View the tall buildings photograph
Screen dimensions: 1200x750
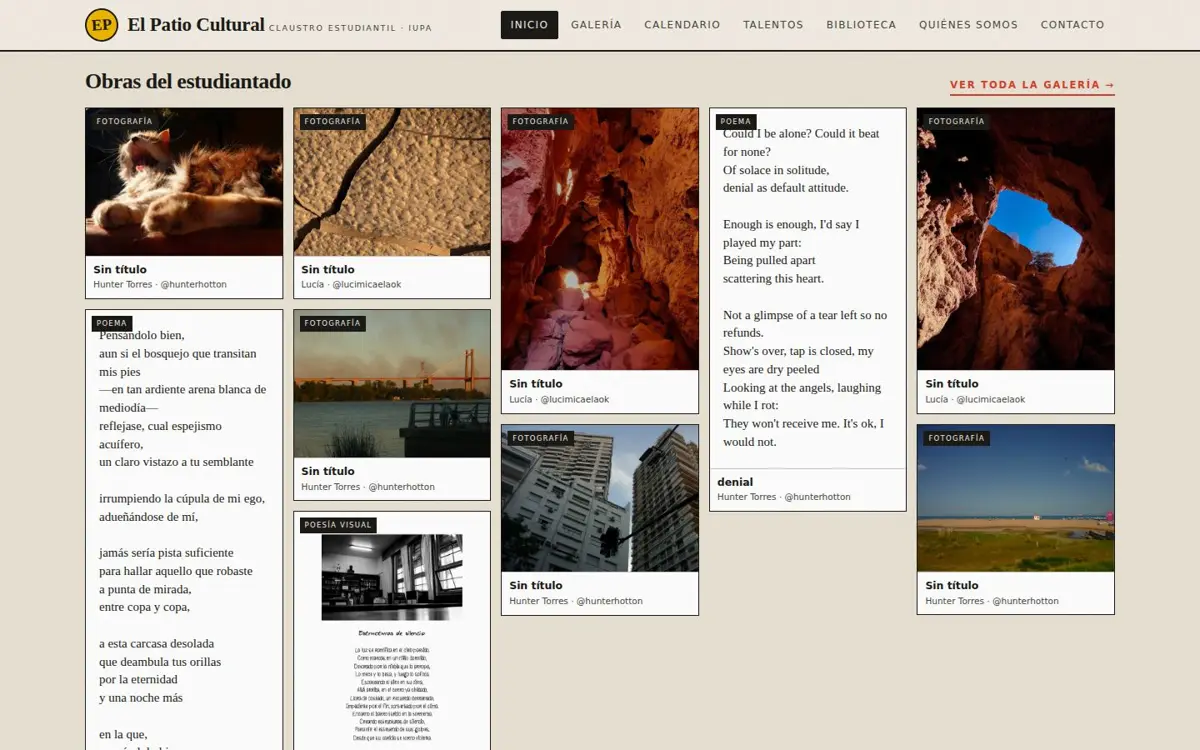click(x=600, y=498)
